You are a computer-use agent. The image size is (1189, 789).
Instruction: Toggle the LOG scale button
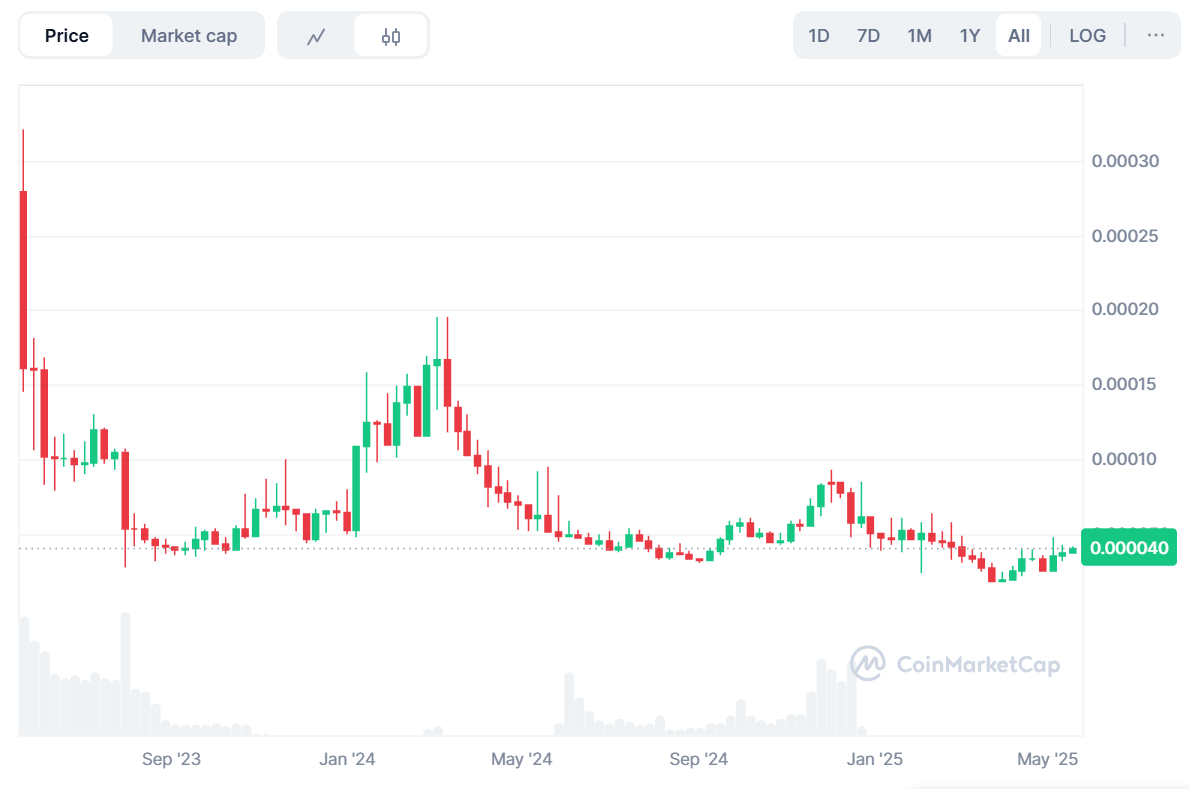[1087, 36]
